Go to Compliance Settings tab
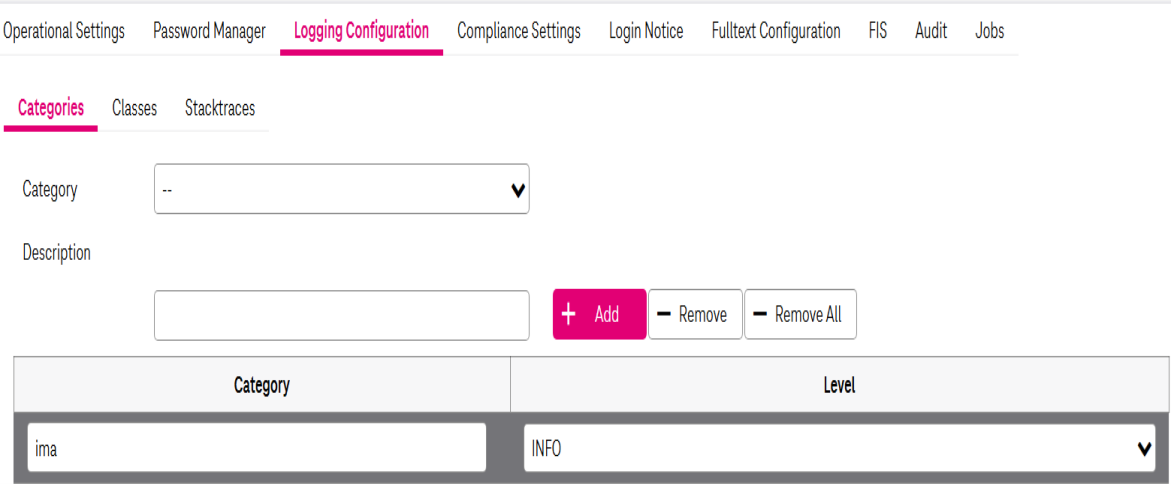The width and height of the screenshot is (1171, 484). (518, 31)
